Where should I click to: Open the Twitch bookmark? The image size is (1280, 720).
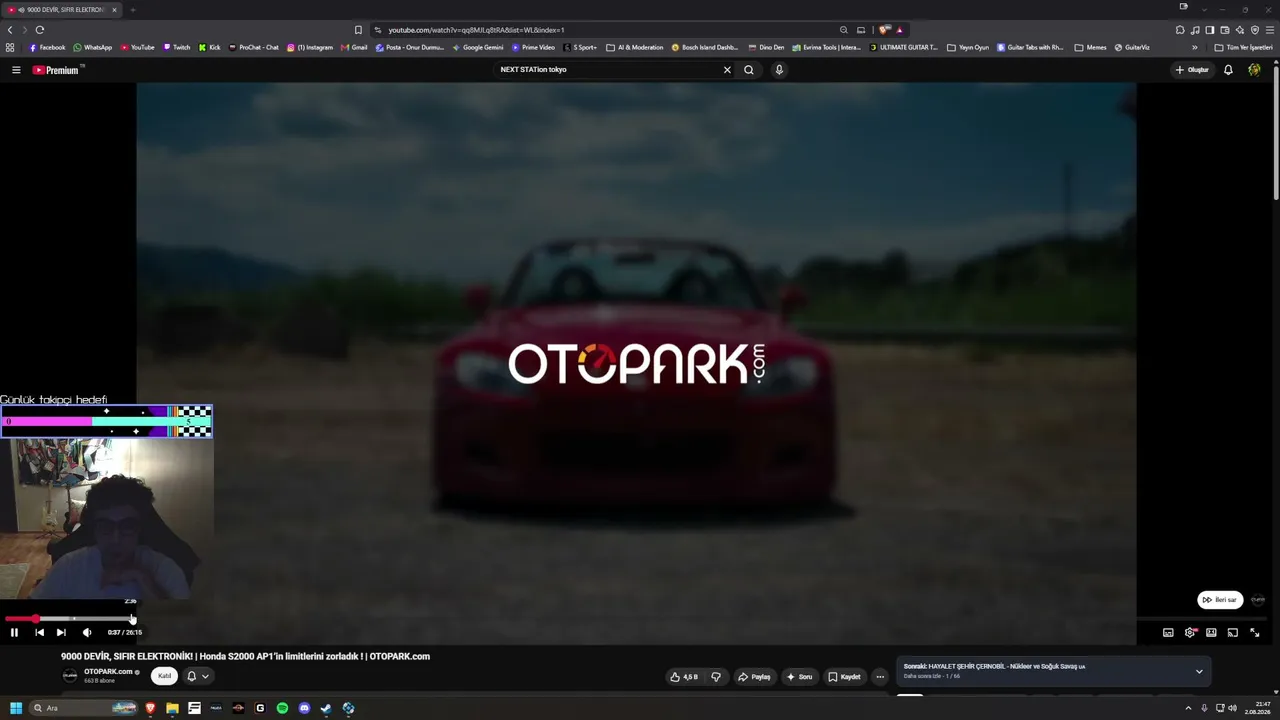[x=176, y=47]
